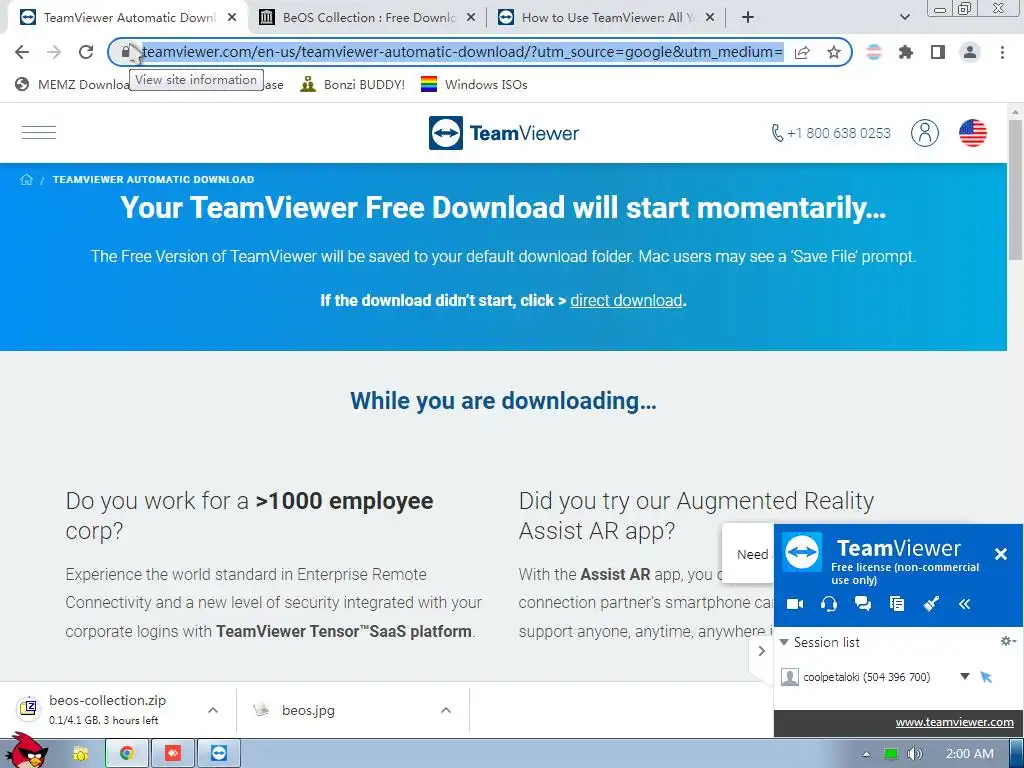Click the home breadcrumb icon
The width and height of the screenshot is (1024, 768).
coord(26,180)
